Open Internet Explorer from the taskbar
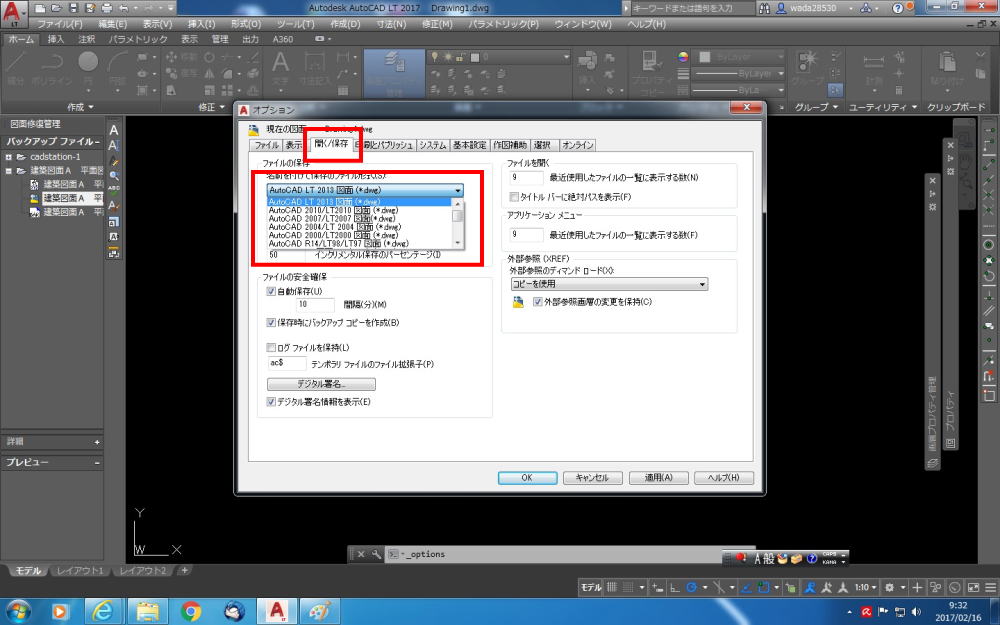This screenshot has width=1000, height=625. [102, 612]
